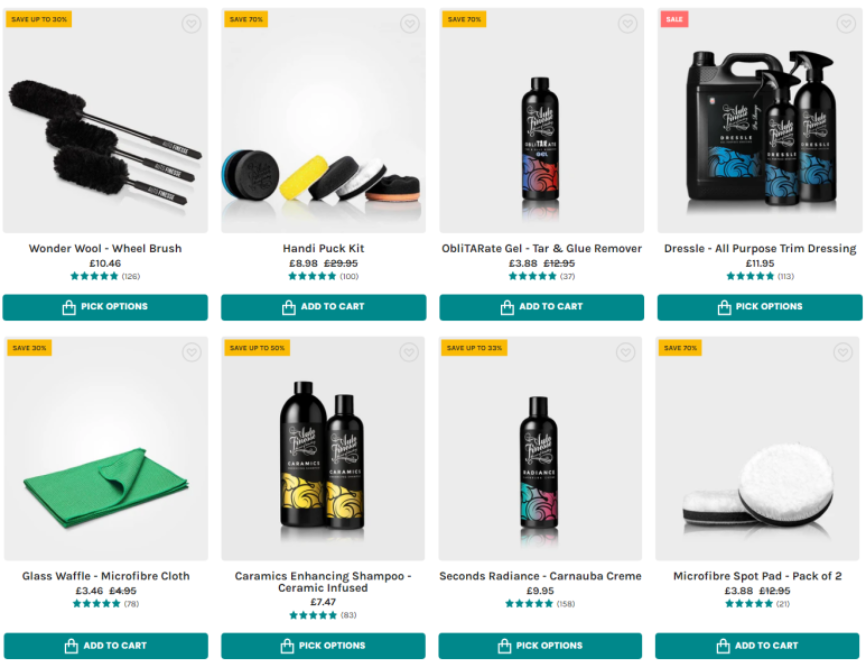Image resolution: width=867 pixels, height=662 pixels.
Task: Open Dressle bottles product image
Action: 760,120
